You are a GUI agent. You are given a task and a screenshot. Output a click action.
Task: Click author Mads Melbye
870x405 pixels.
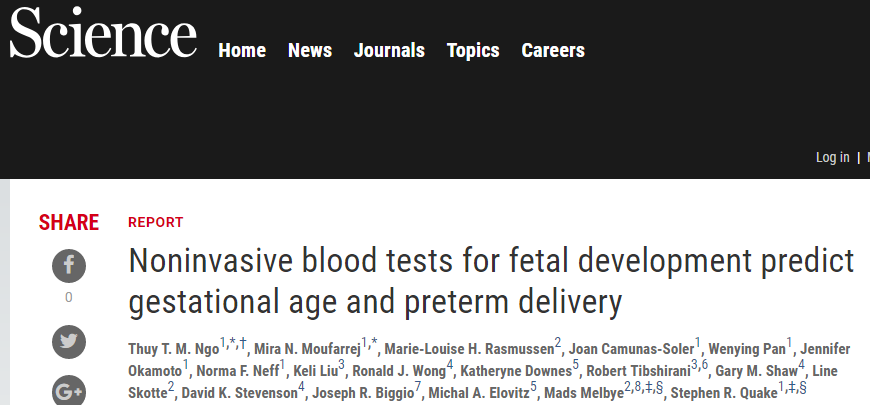point(584,393)
